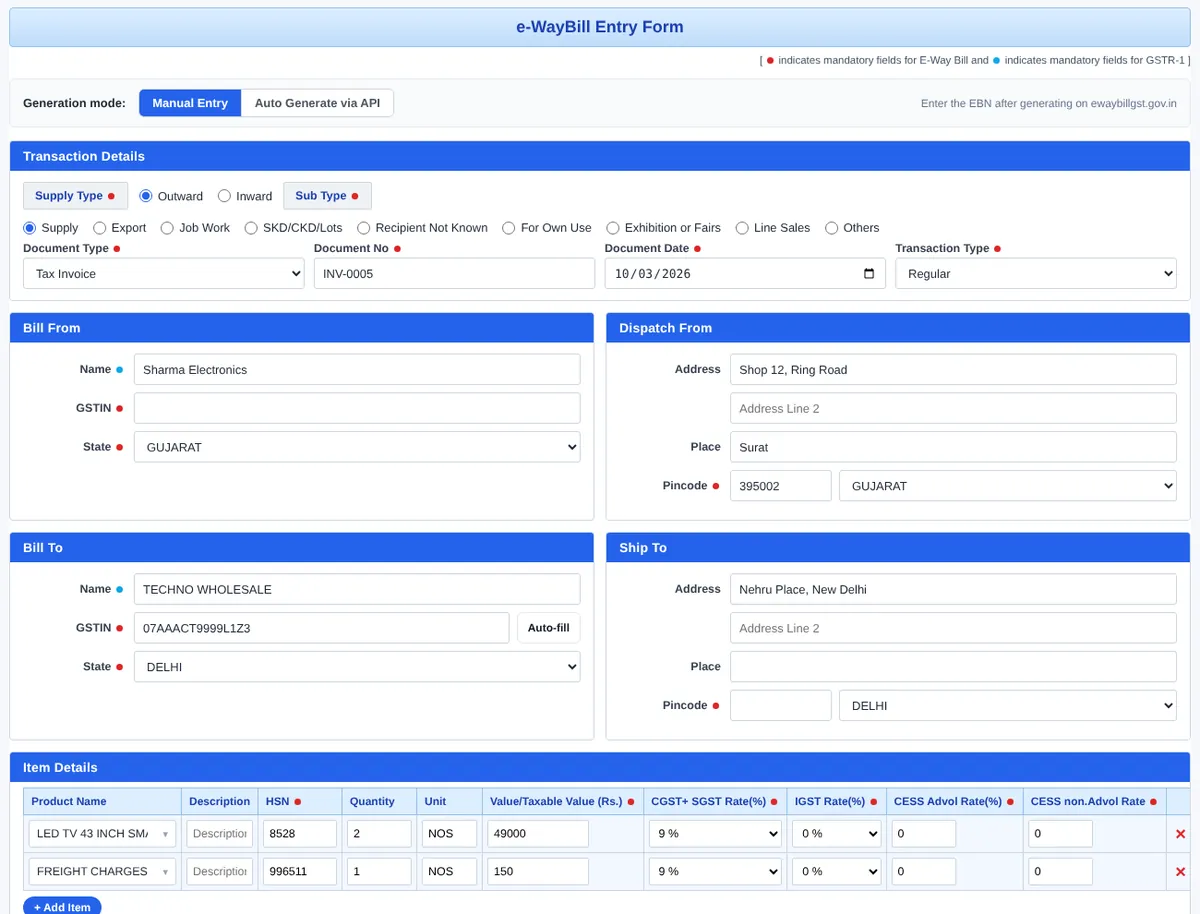Open the Transaction Type dropdown
1200x914 pixels.
(1035, 274)
